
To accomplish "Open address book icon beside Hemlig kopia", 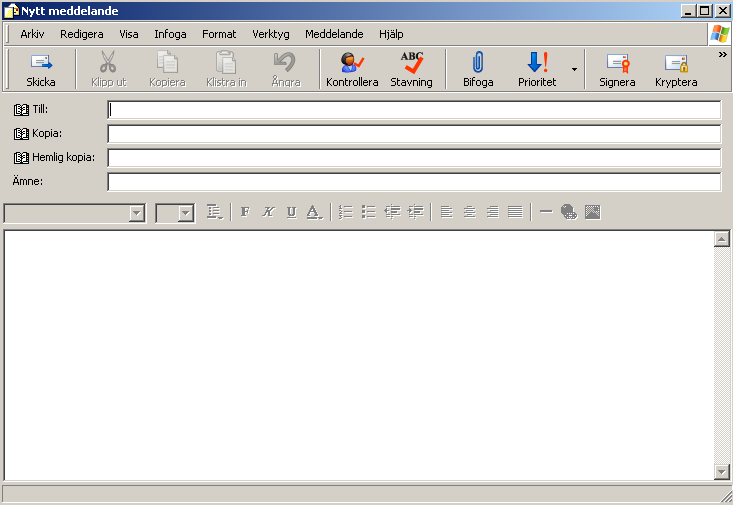I will tap(21, 158).
